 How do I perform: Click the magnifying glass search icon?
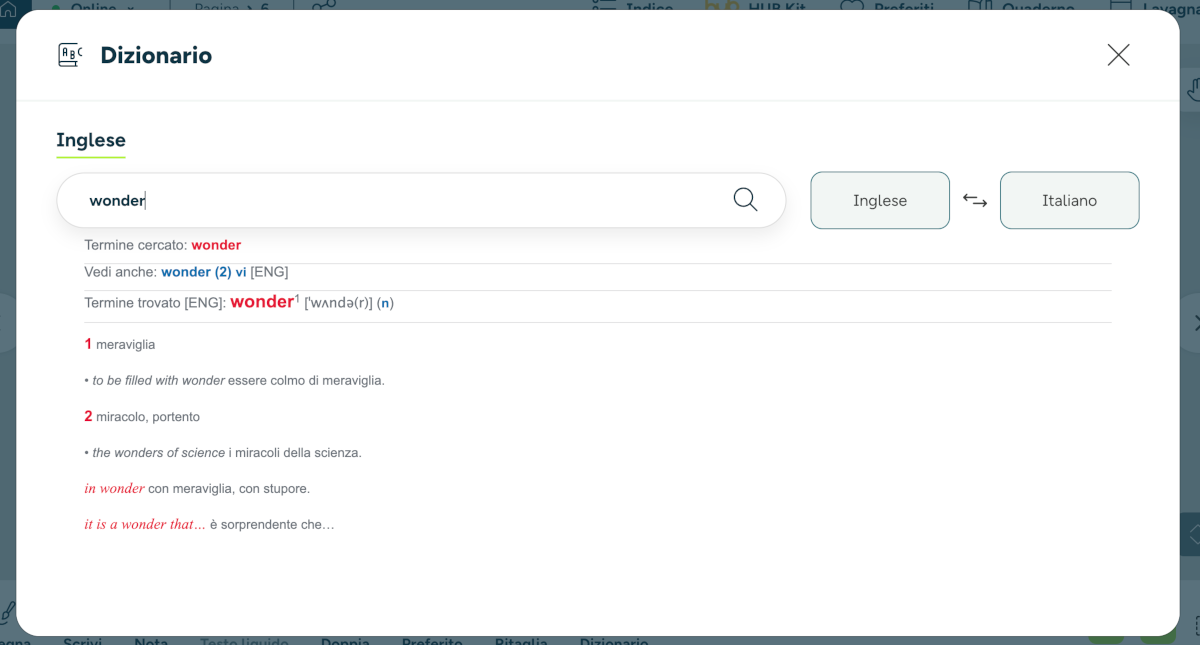click(x=745, y=199)
